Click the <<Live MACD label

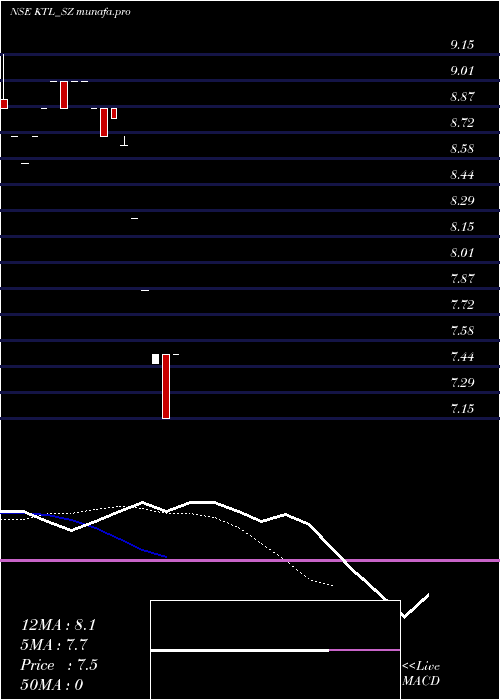coord(421,674)
